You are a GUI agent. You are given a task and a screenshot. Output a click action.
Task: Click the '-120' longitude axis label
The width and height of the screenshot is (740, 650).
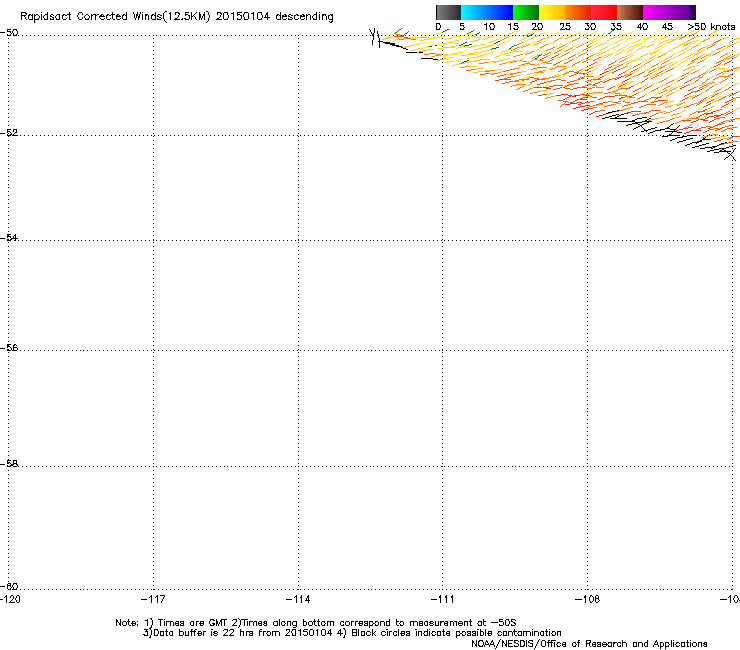pyautogui.click(x=10, y=599)
